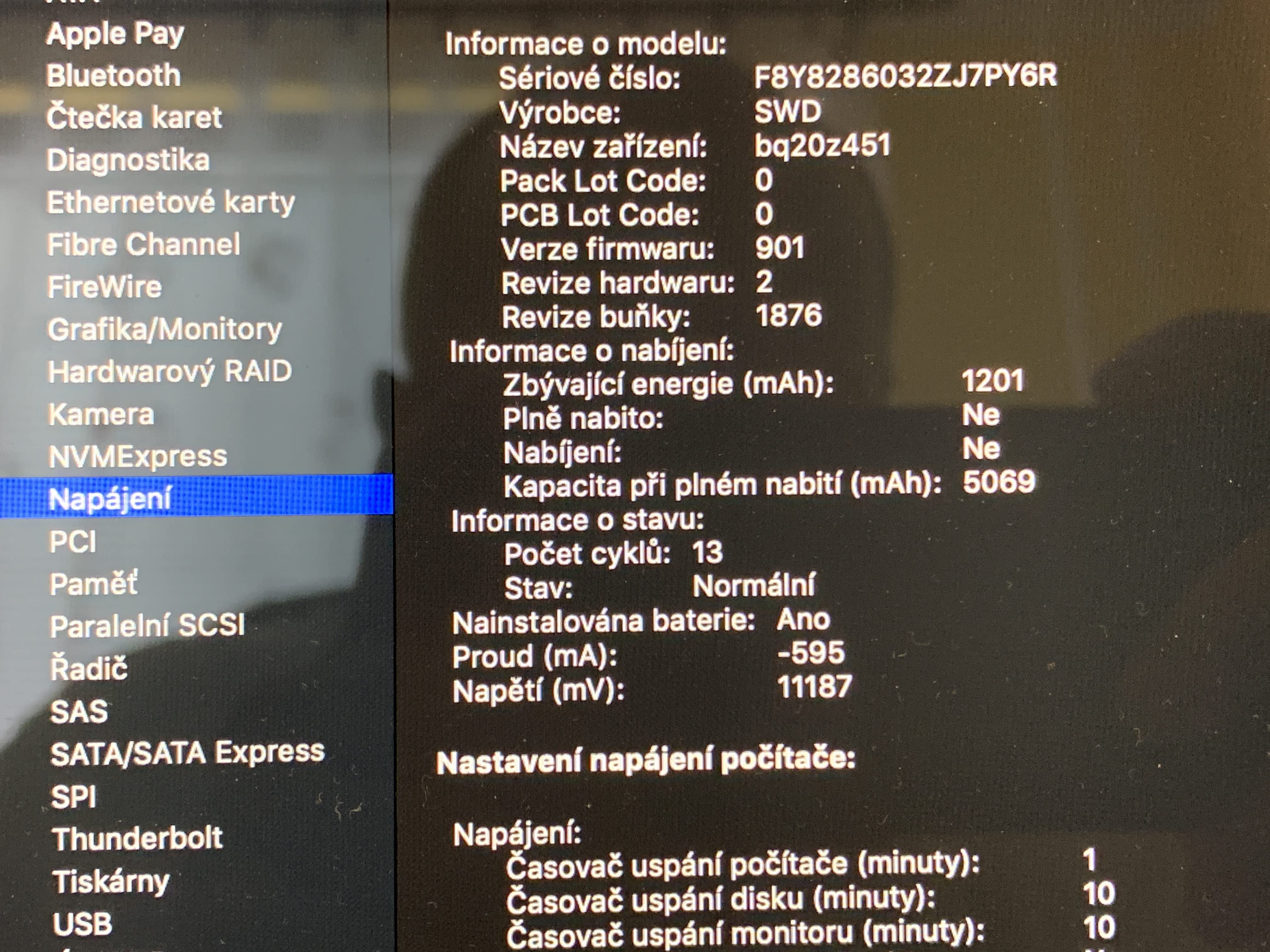The image size is (1270, 952).
Task: Open the Bluetooth hardware section
Action: point(113,76)
